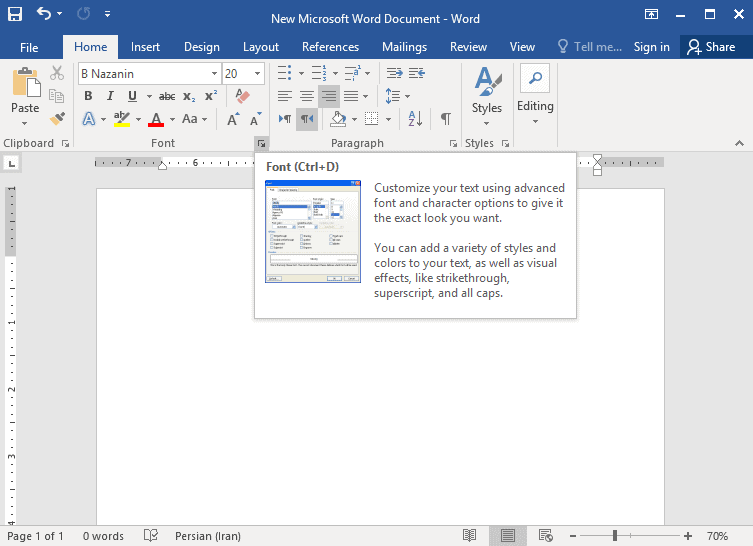Viewport: 753px width, 546px height.
Task: Click the Tell me search box
Action: 590,47
